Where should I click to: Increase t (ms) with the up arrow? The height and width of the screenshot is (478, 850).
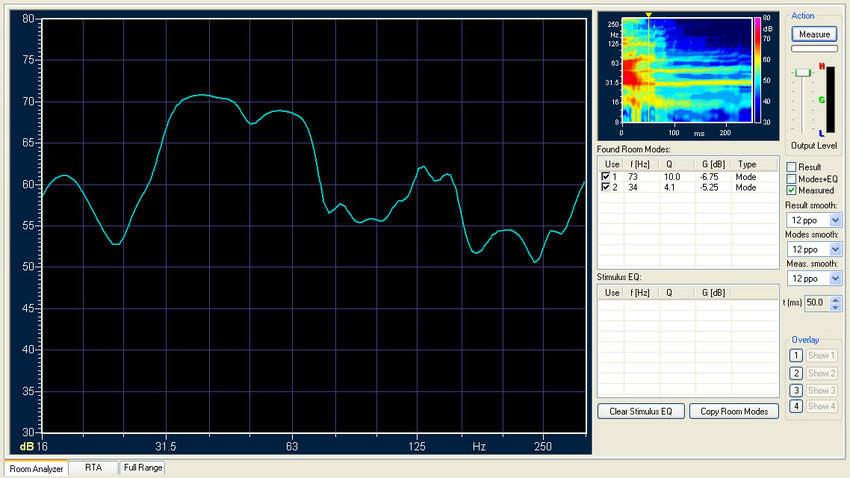(x=835, y=300)
